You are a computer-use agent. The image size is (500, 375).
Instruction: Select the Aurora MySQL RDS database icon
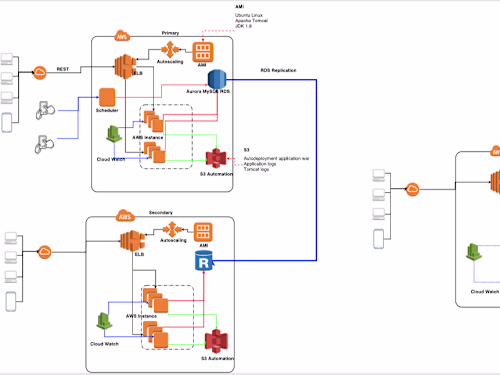pyautogui.click(x=217, y=79)
